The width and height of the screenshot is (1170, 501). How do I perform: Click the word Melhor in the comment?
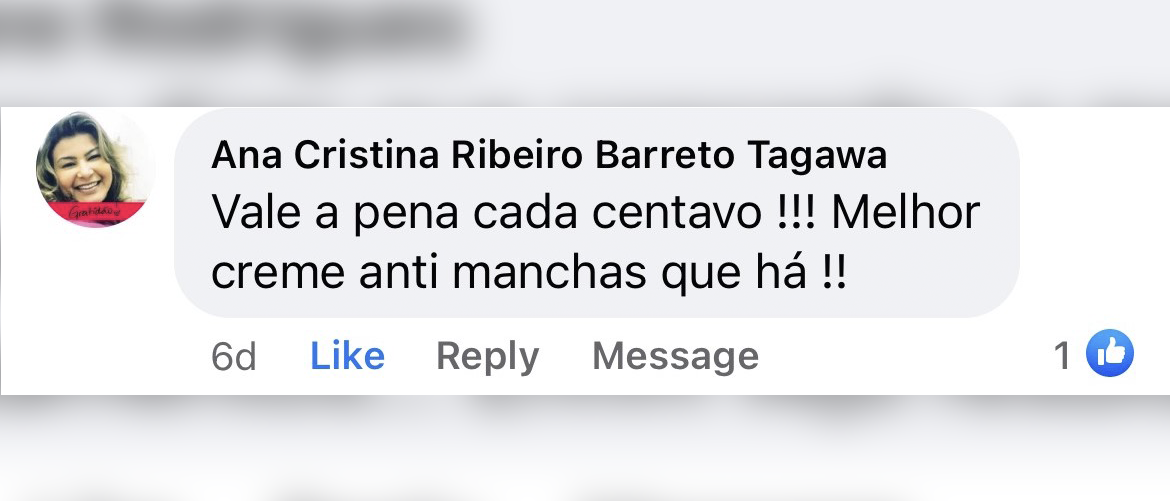pyautogui.click(x=905, y=213)
